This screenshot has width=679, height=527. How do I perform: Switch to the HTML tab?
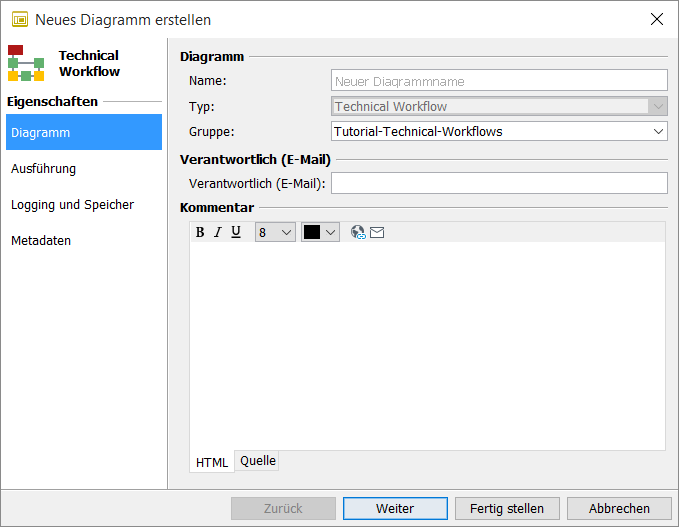click(x=212, y=462)
